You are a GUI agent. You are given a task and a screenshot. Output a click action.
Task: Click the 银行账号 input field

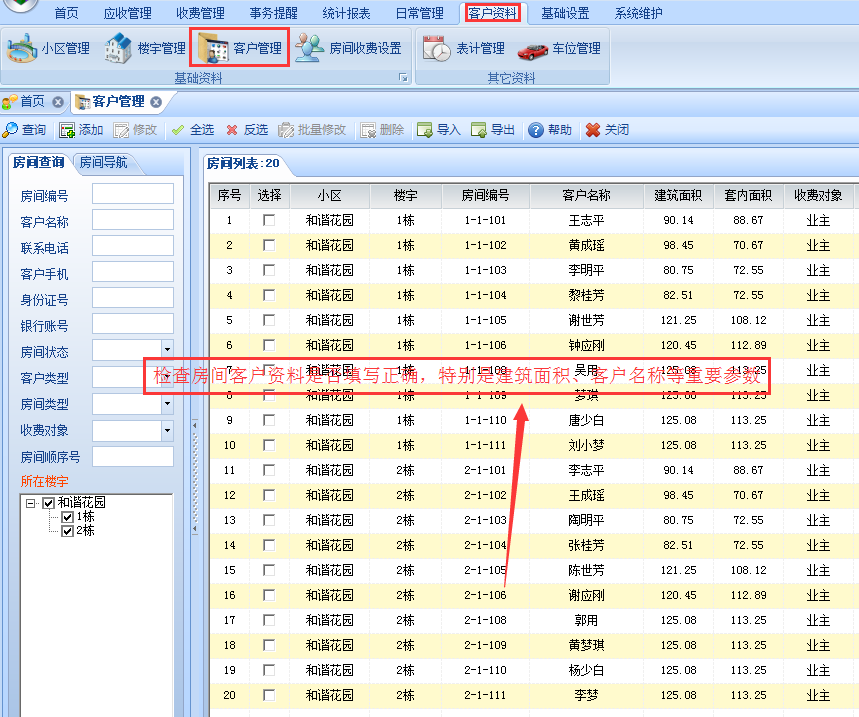[133, 324]
